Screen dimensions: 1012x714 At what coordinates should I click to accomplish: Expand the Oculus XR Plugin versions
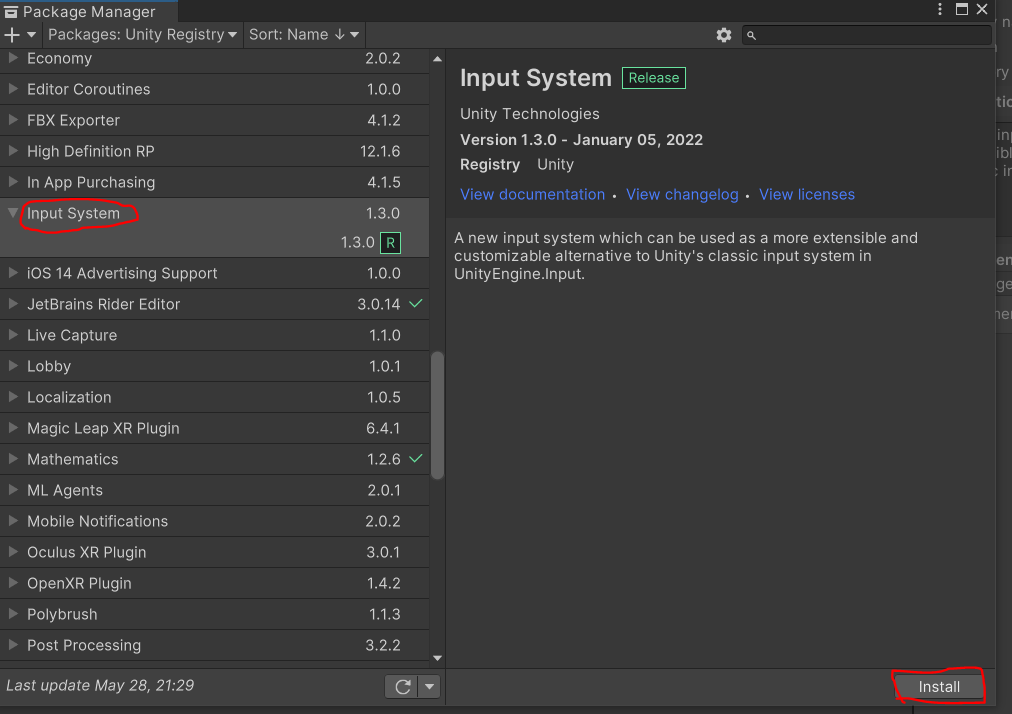[12, 552]
